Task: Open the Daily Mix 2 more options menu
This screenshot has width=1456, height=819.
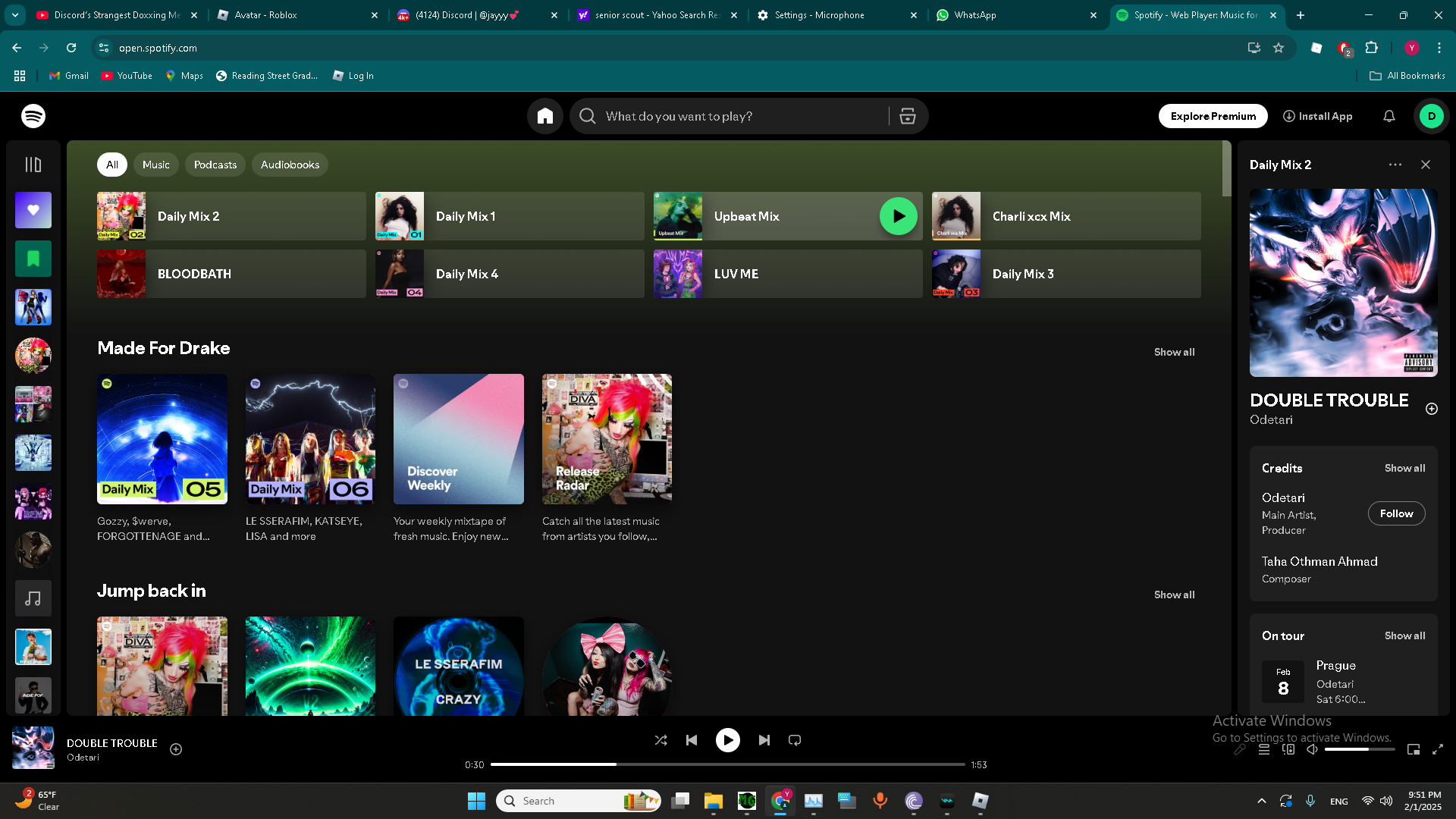Action: point(1395,165)
